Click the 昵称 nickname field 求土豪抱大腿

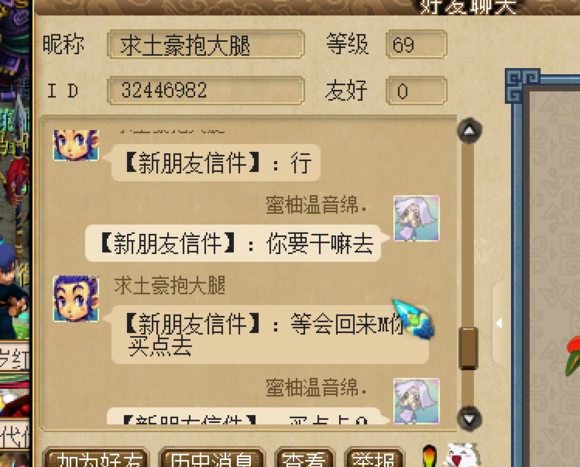pyautogui.click(x=206, y=45)
